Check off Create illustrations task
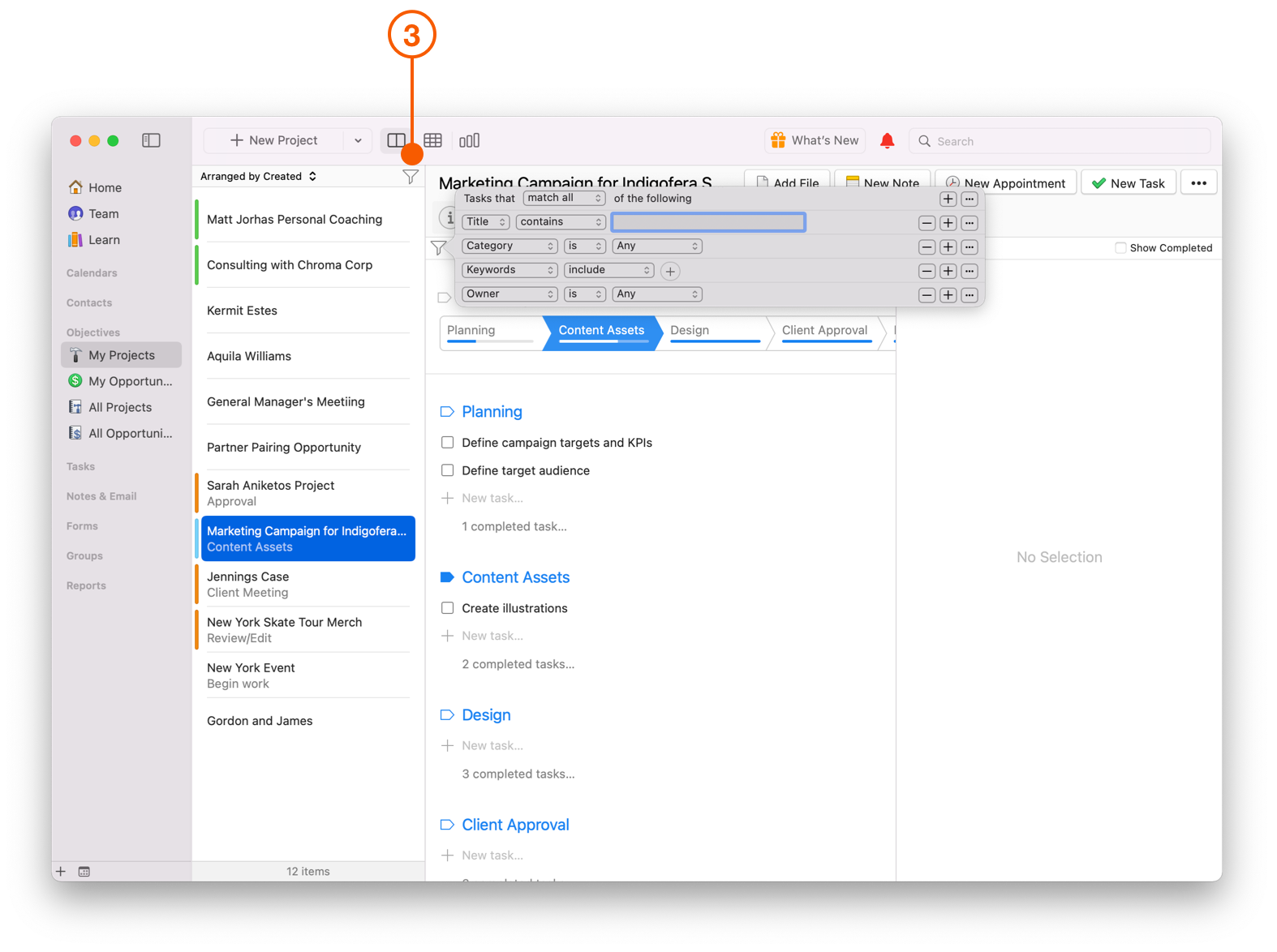 (x=447, y=608)
